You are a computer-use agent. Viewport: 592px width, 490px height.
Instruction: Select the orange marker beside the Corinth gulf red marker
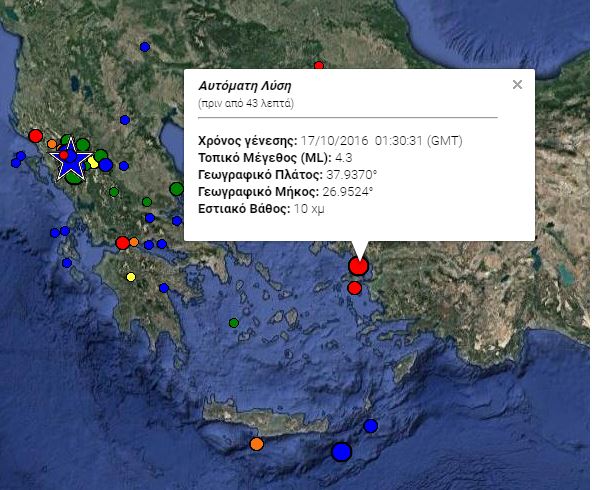pyautogui.click(x=134, y=242)
